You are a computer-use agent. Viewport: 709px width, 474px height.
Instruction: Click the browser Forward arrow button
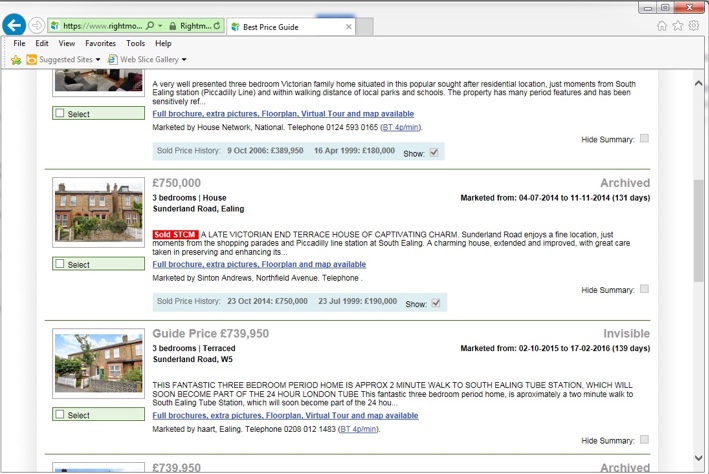pyautogui.click(x=37, y=25)
